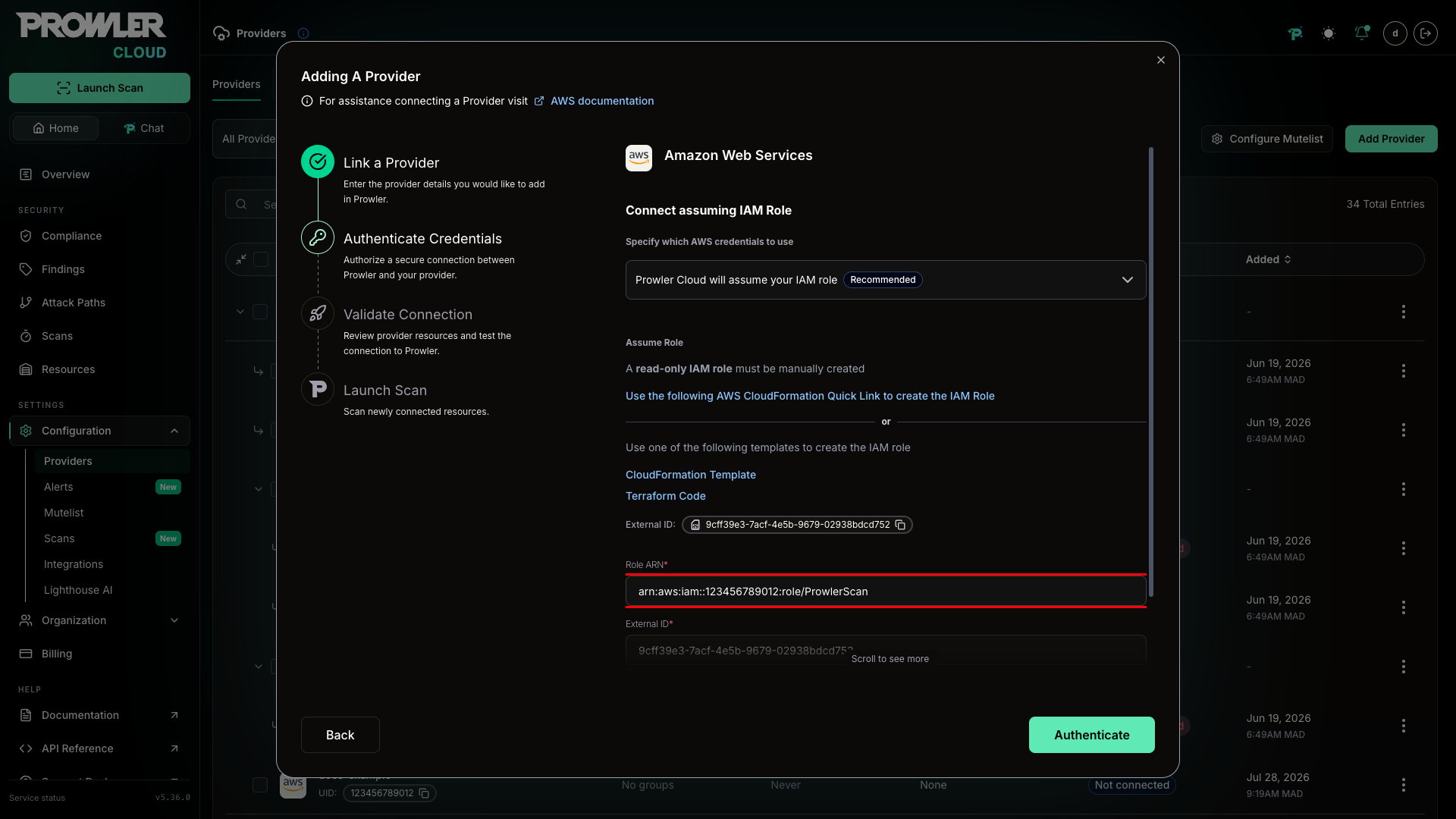Collapse the Configuration menu
Image resolution: width=1456 pixels, height=819 pixels.
click(x=99, y=431)
